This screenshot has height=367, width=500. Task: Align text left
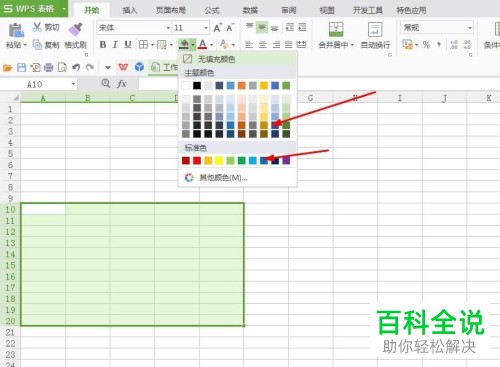click(x=249, y=44)
